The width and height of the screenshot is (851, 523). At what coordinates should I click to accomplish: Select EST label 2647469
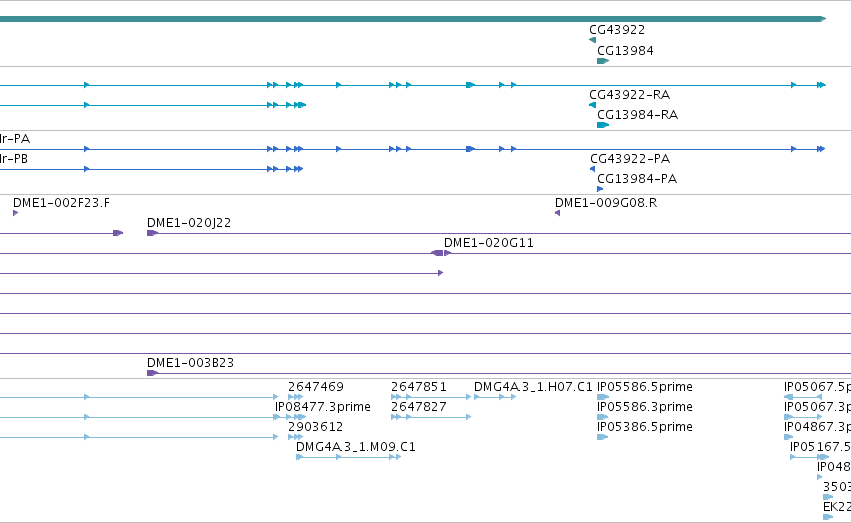pyautogui.click(x=316, y=387)
